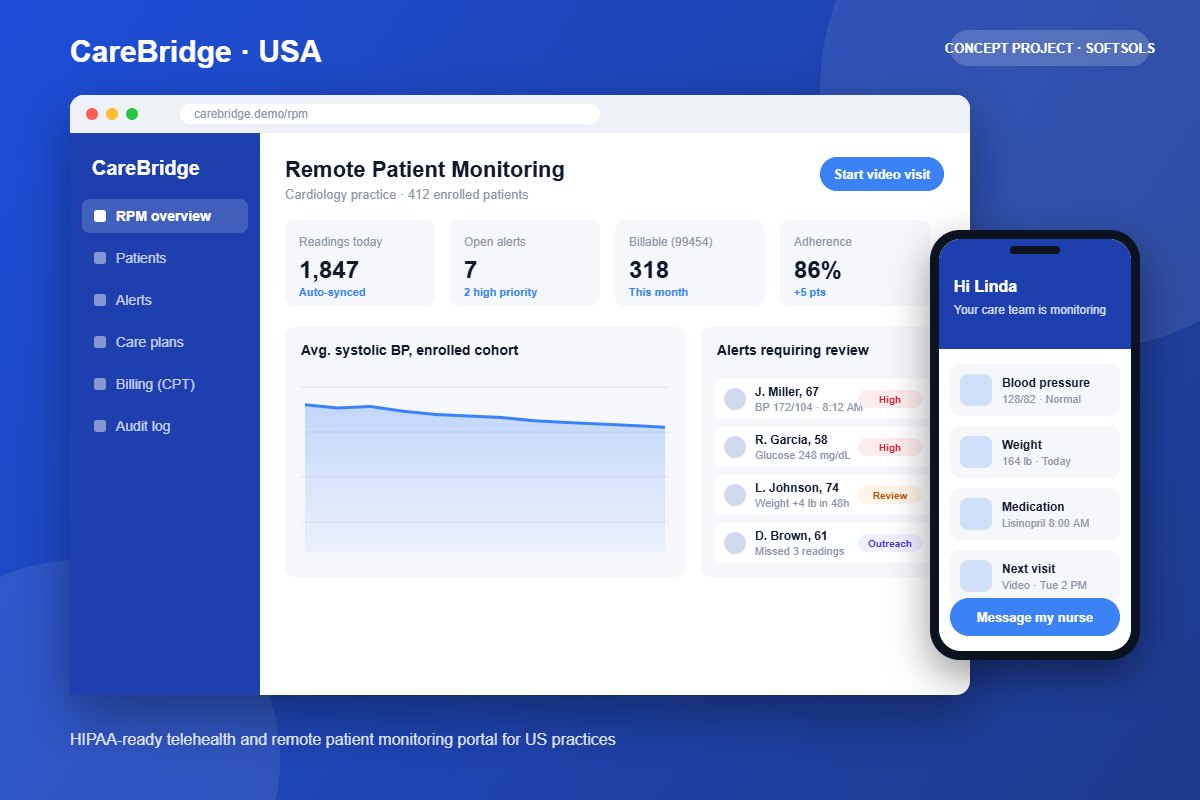Click Review badge for L. Johnson
The height and width of the screenshot is (800, 1200).
point(890,495)
